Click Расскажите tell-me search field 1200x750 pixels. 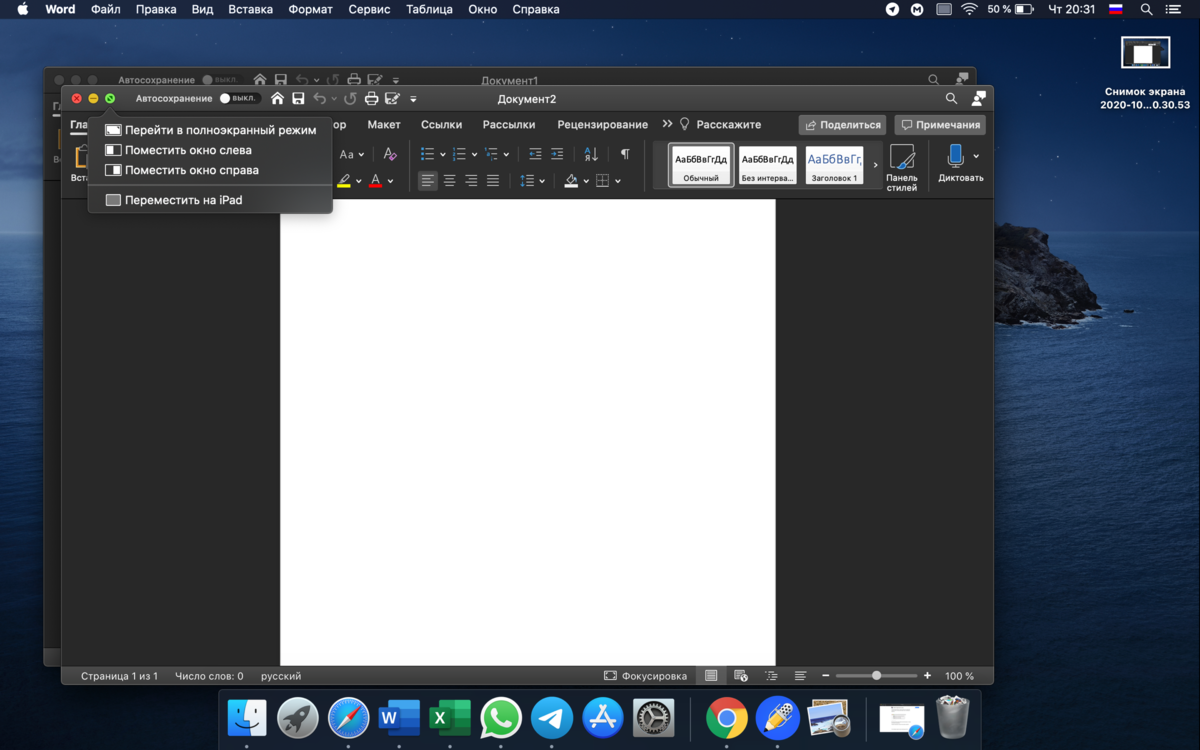(x=720, y=125)
